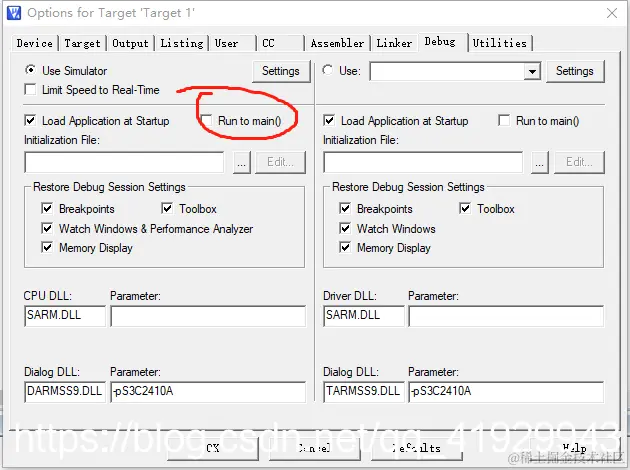Uncheck Watch Windows & Performance Analyzer
This screenshot has width=630, height=470.
47,228
